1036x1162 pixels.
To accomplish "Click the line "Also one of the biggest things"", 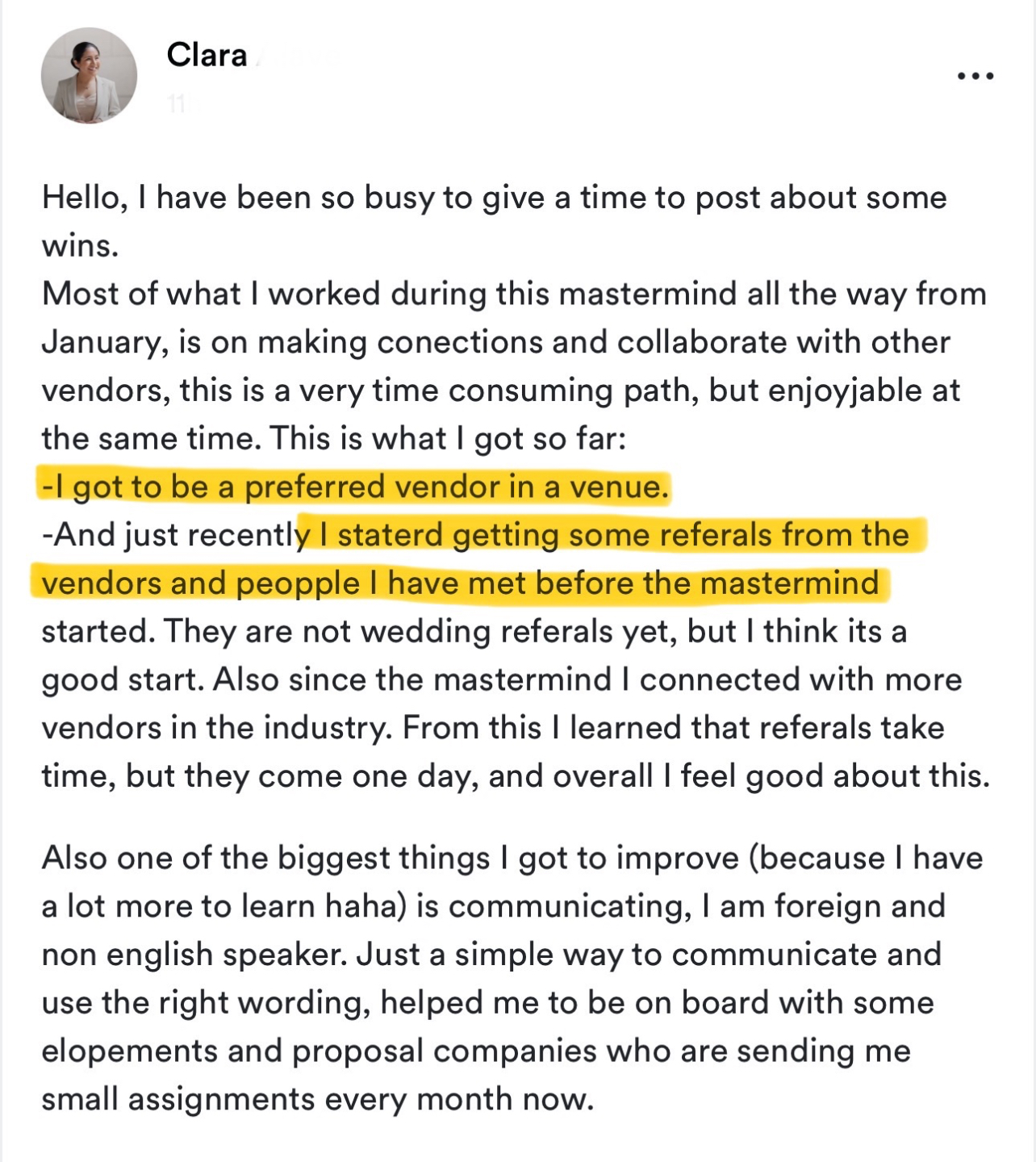I will tap(512, 858).
